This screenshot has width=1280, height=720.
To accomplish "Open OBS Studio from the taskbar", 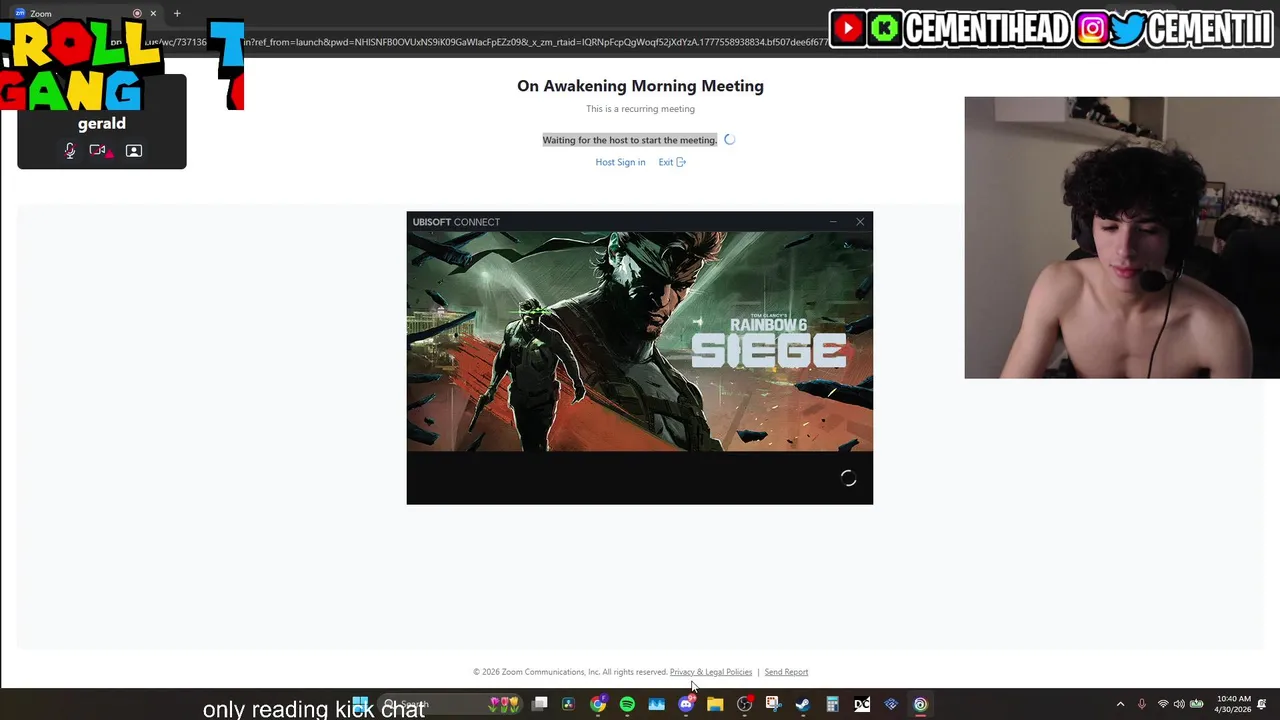I will tap(744, 704).
